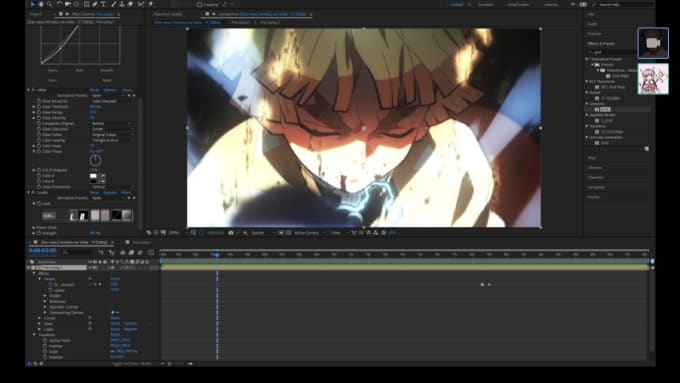Click the Curves Smooth button
The image size is (680, 383).
tap(107, 70)
